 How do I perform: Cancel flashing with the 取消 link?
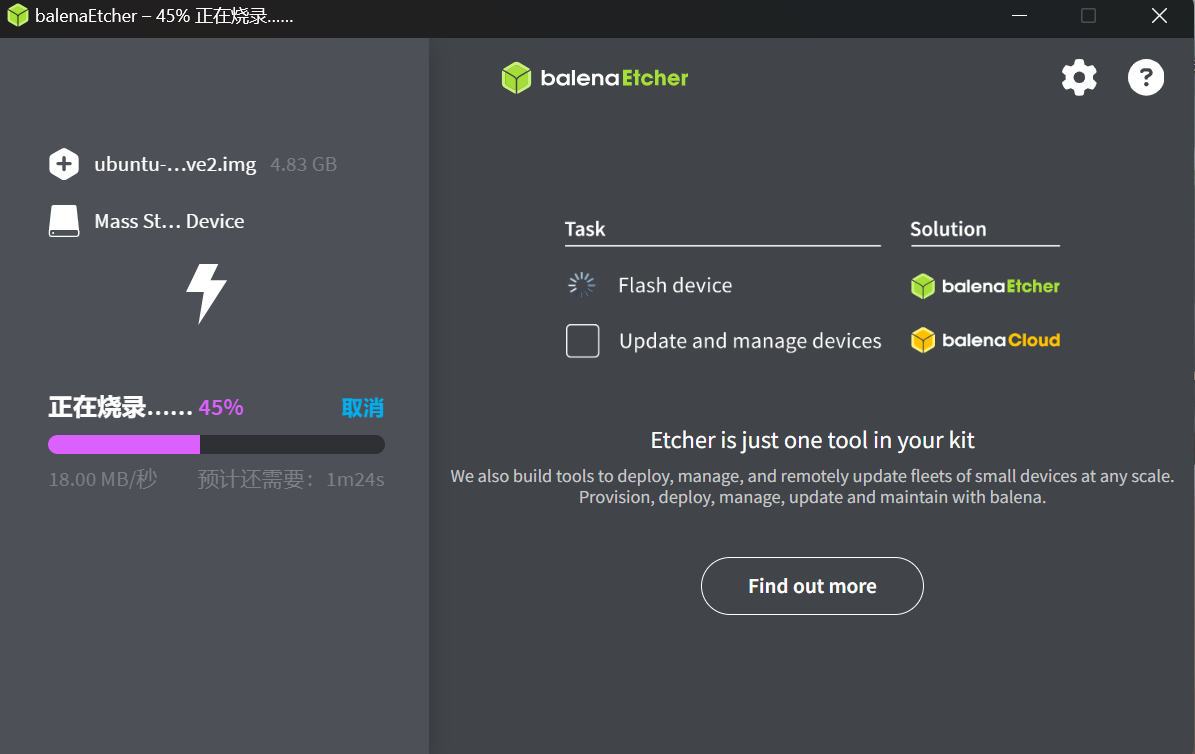(363, 408)
